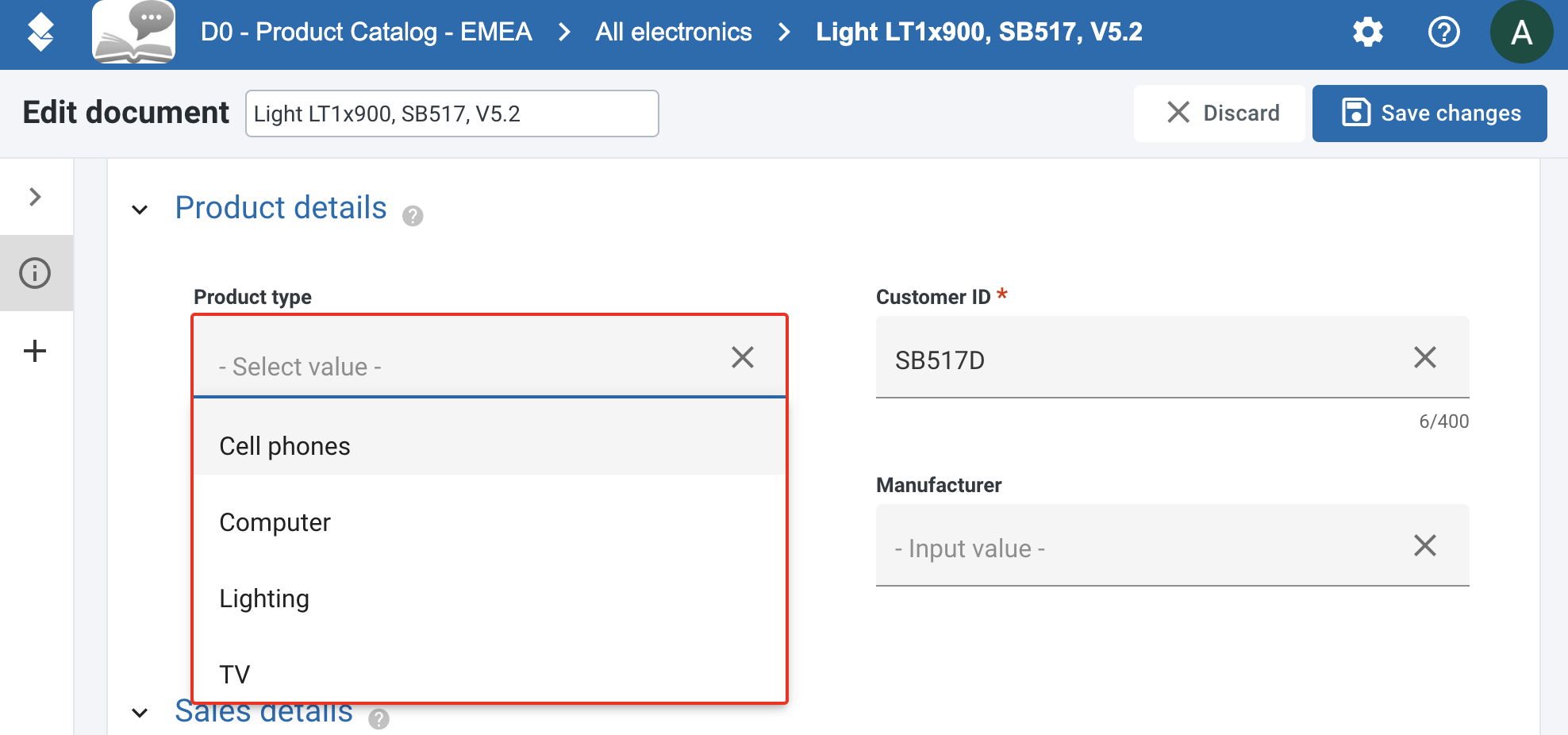Clear the Customer ID field value
The width and height of the screenshot is (1568, 735).
pos(1425,357)
